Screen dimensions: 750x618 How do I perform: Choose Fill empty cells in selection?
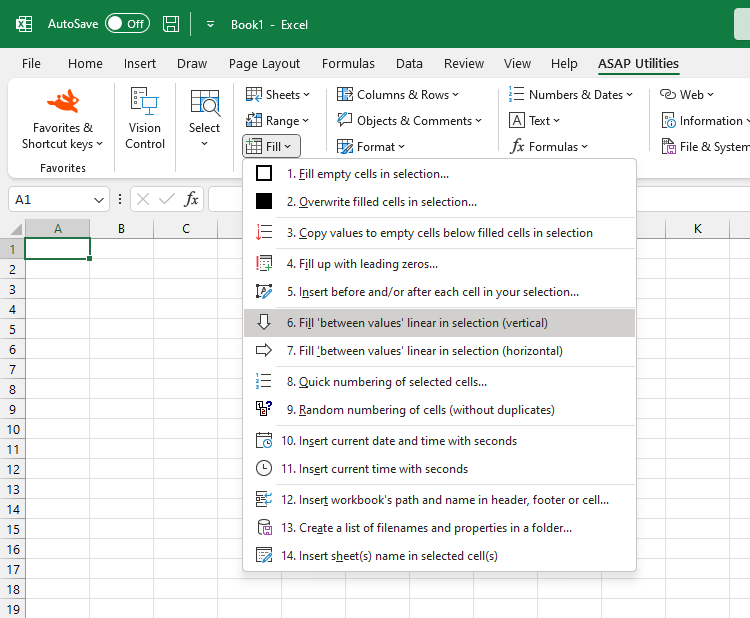(439, 174)
